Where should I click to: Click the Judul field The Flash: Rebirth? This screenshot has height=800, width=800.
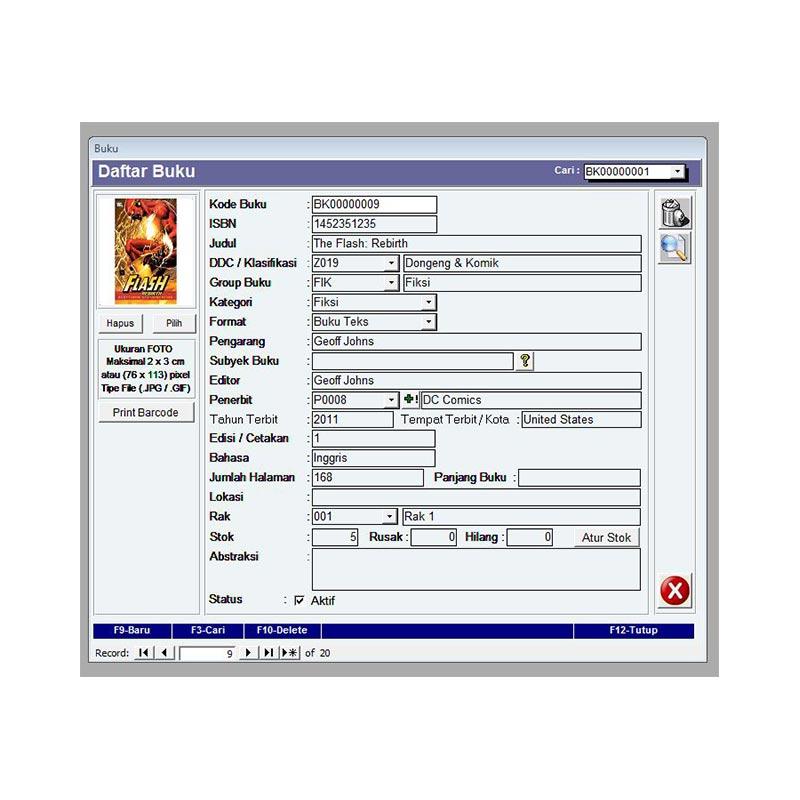pyautogui.click(x=477, y=243)
